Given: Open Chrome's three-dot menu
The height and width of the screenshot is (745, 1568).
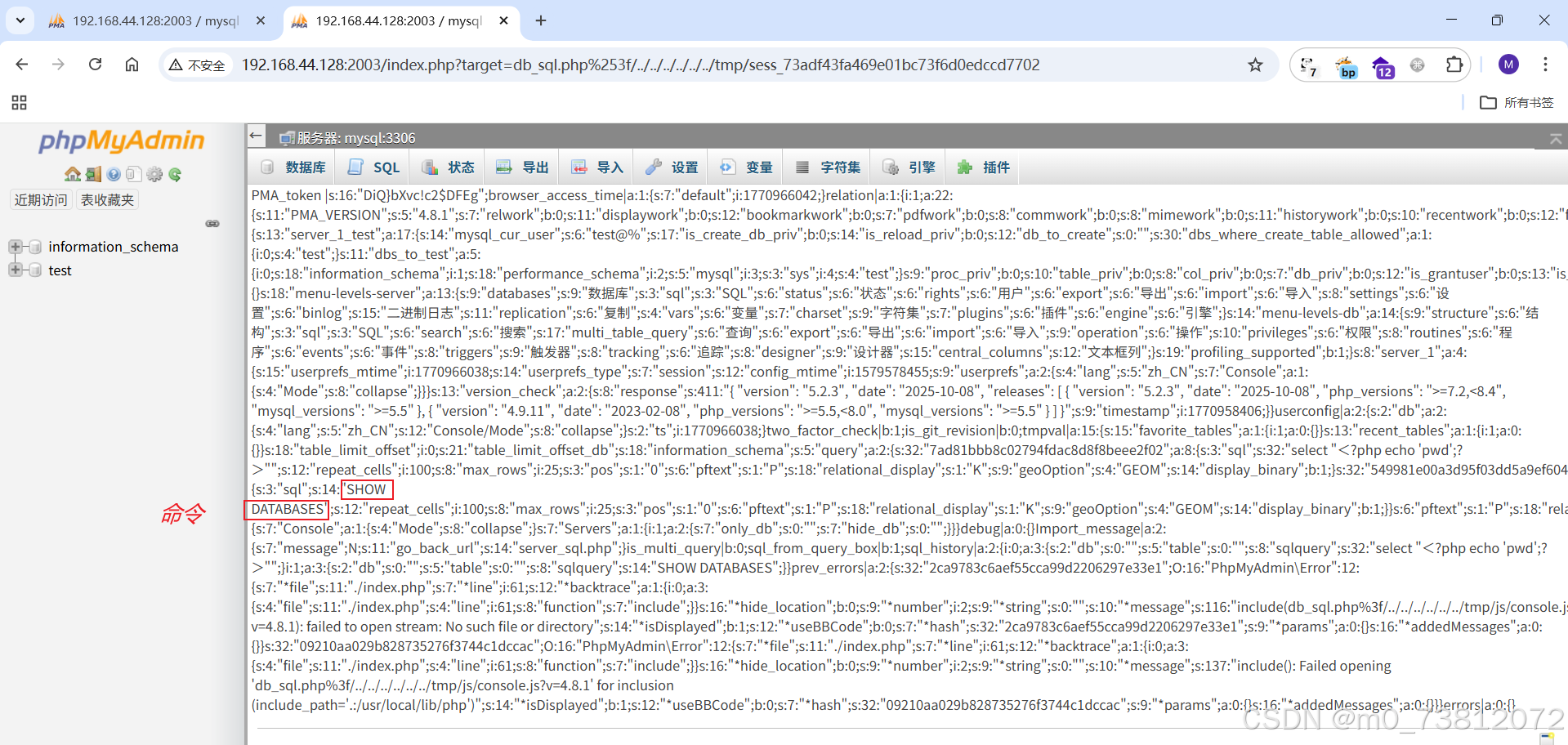Looking at the screenshot, I should [1545, 65].
